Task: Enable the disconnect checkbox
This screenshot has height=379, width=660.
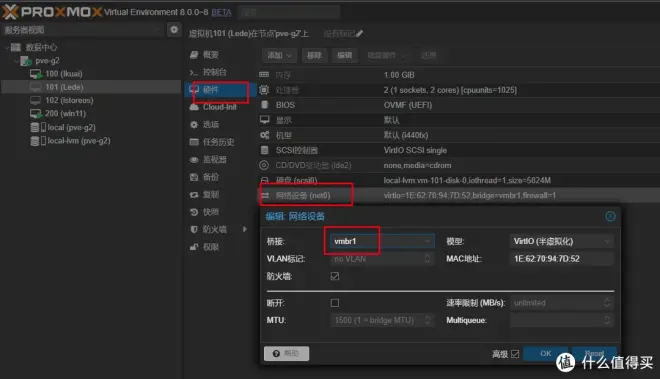Action: 335,303
